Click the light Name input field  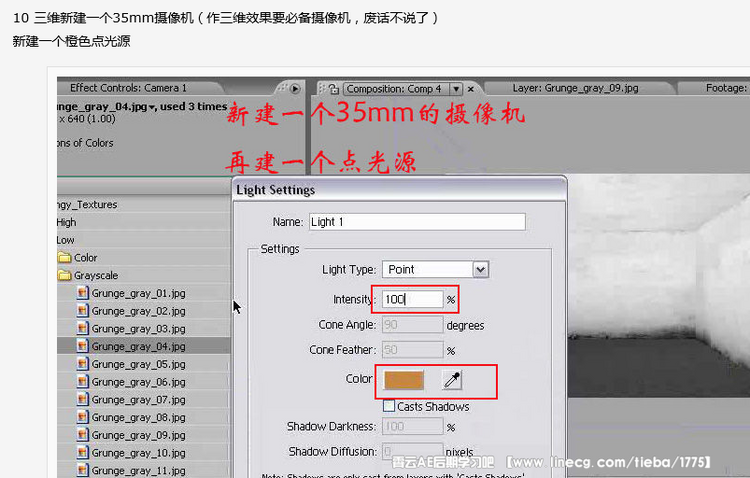pos(417,222)
